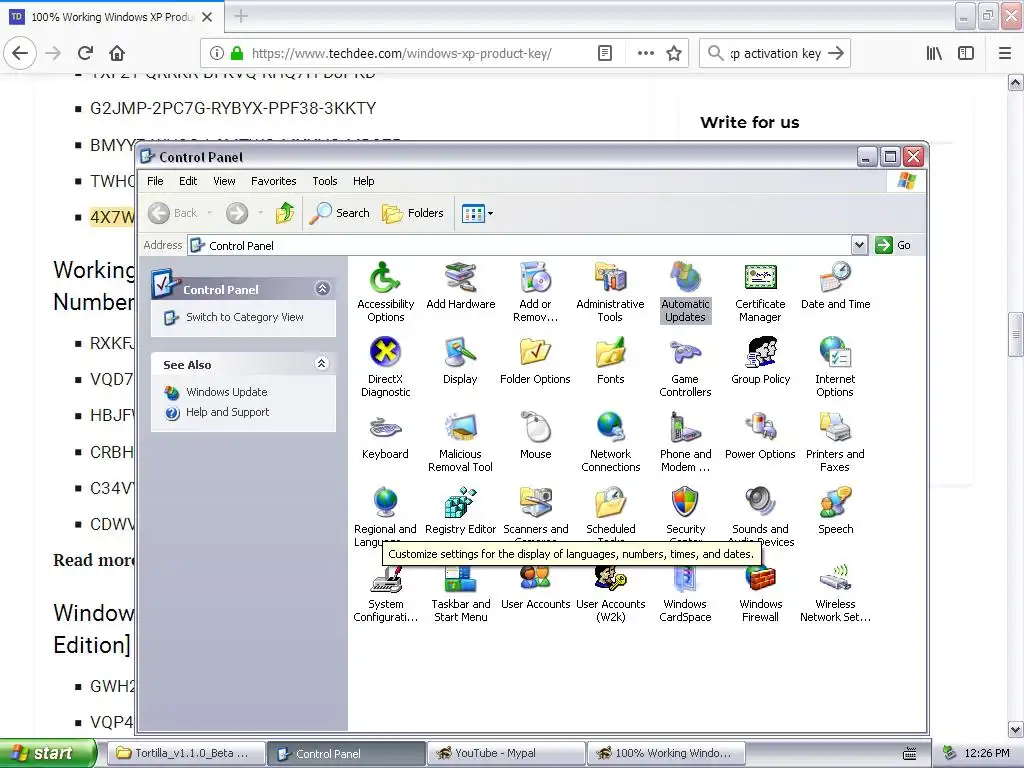Image resolution: width=1024 pixels, height=768 pixels.
Task: Go up one folder level
Action: [285, 213]
